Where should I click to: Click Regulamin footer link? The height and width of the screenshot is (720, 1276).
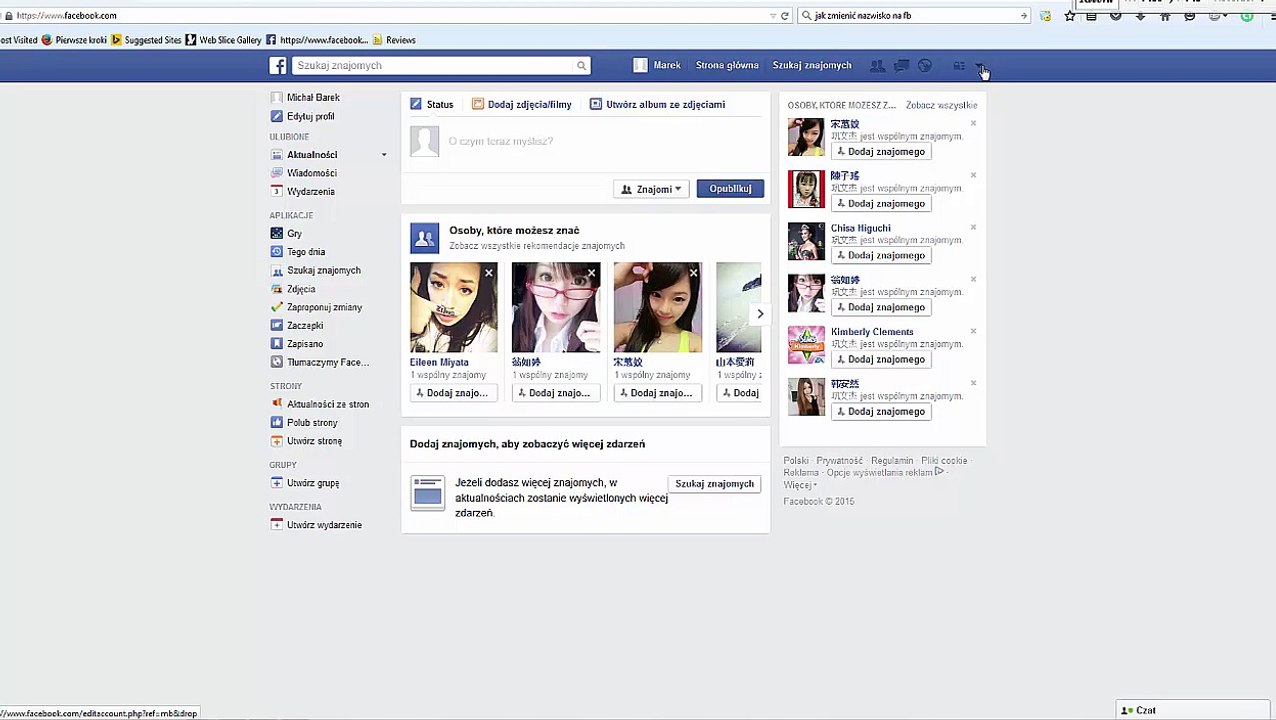(892, 461)
